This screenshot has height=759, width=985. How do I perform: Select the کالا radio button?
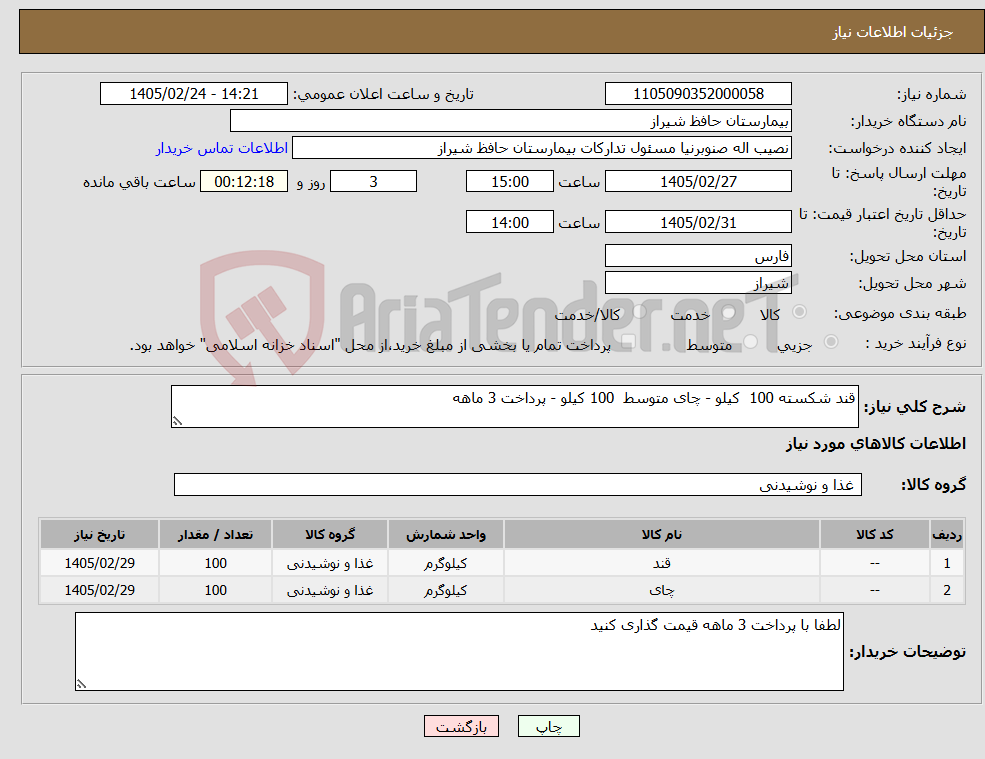[x=800, y=312]
